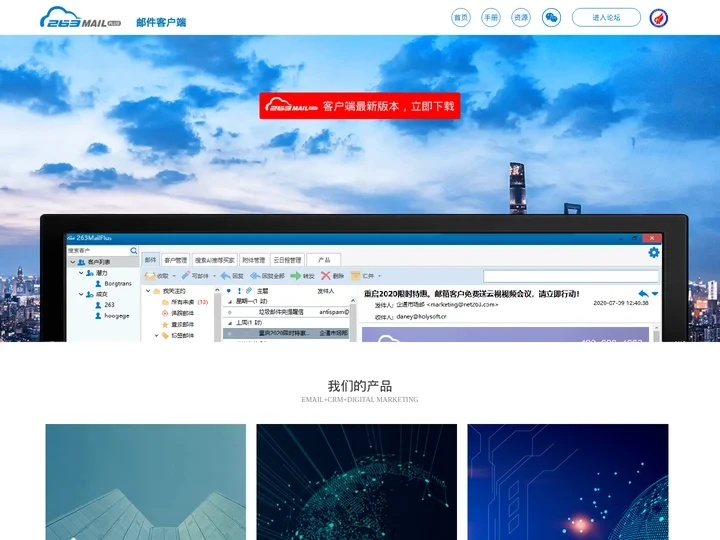Click the WeChat icon in header
This screenshot has width=720, height=540.
[x=551, y=17]
